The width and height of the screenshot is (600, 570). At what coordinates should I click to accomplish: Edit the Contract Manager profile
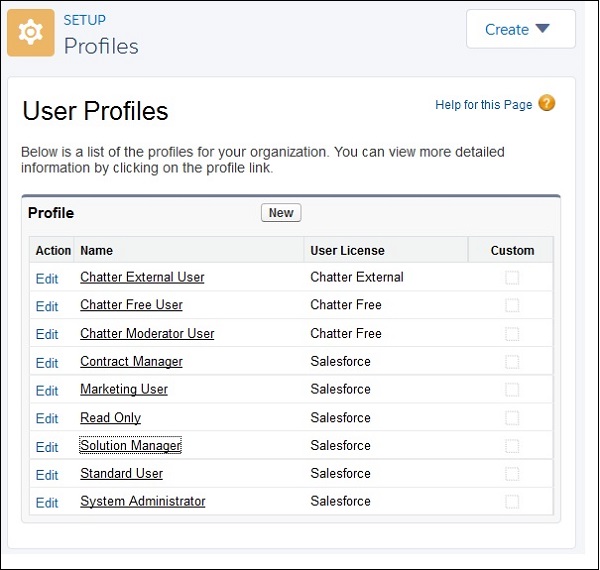[x=47, y=363]
